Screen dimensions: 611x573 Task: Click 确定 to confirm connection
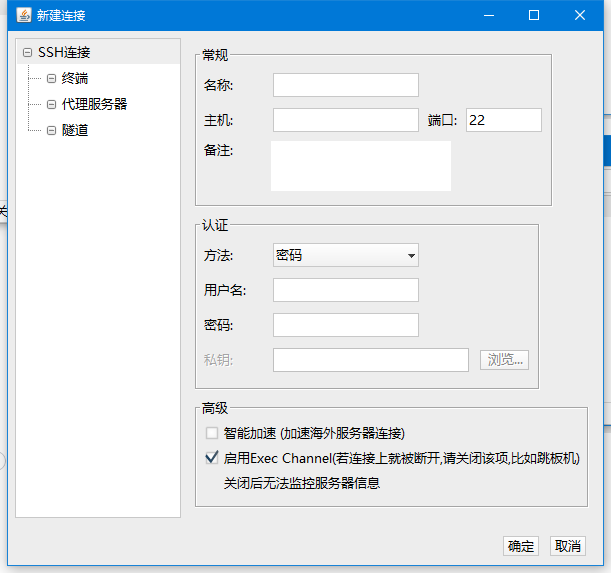coord(521,546)
